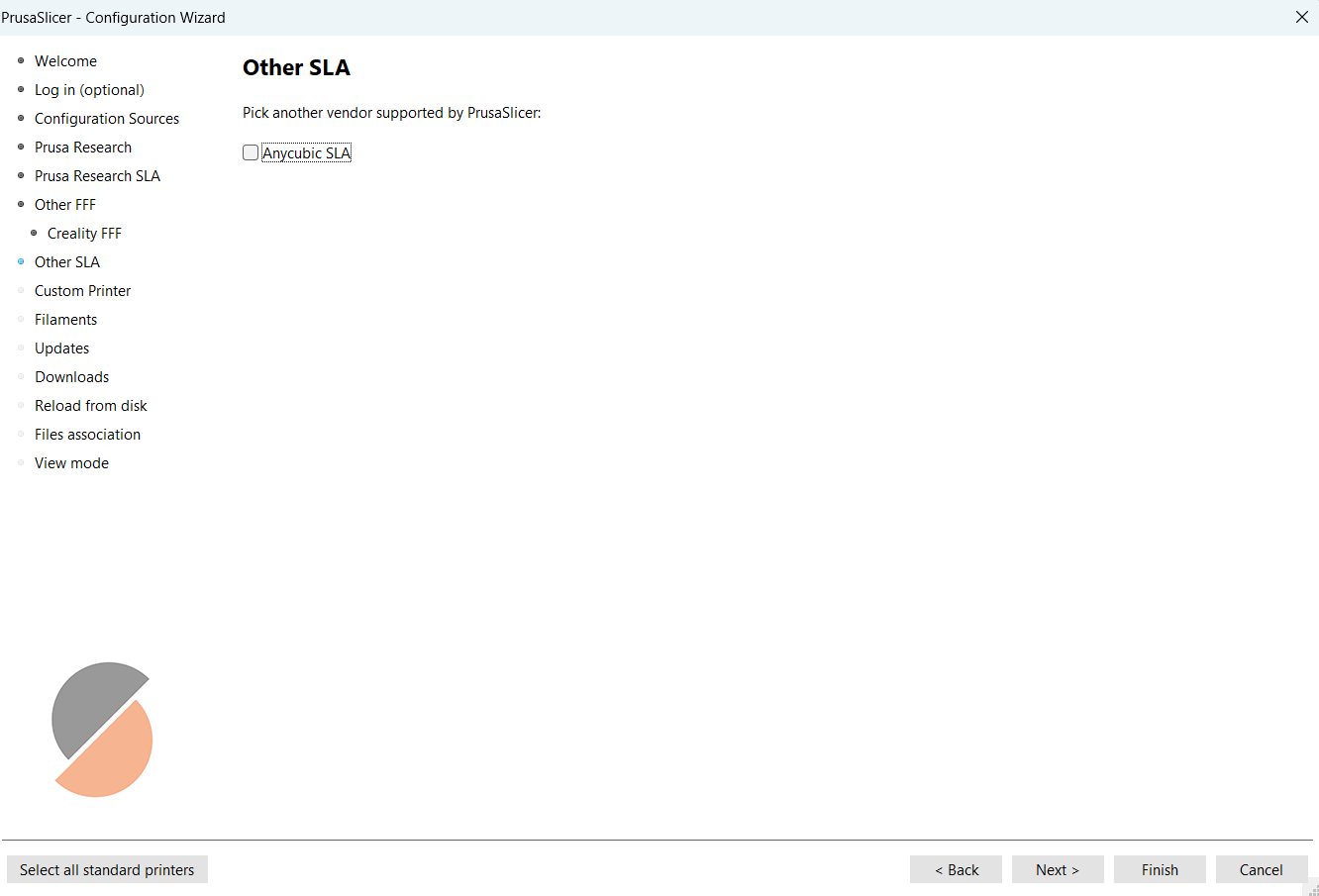This screenshot has width=1319, height=896.
Task: Jump to the Prusa Research page
Action: (83, 148)
